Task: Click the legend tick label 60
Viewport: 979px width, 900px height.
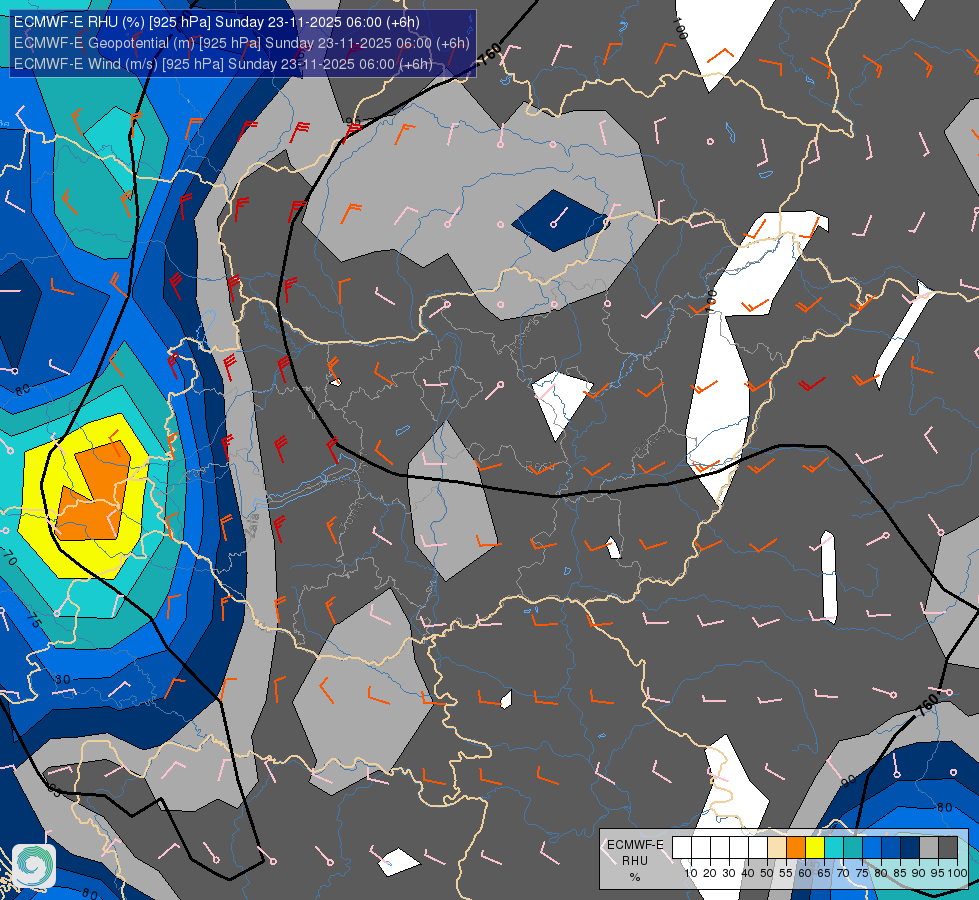Action: 805,873
